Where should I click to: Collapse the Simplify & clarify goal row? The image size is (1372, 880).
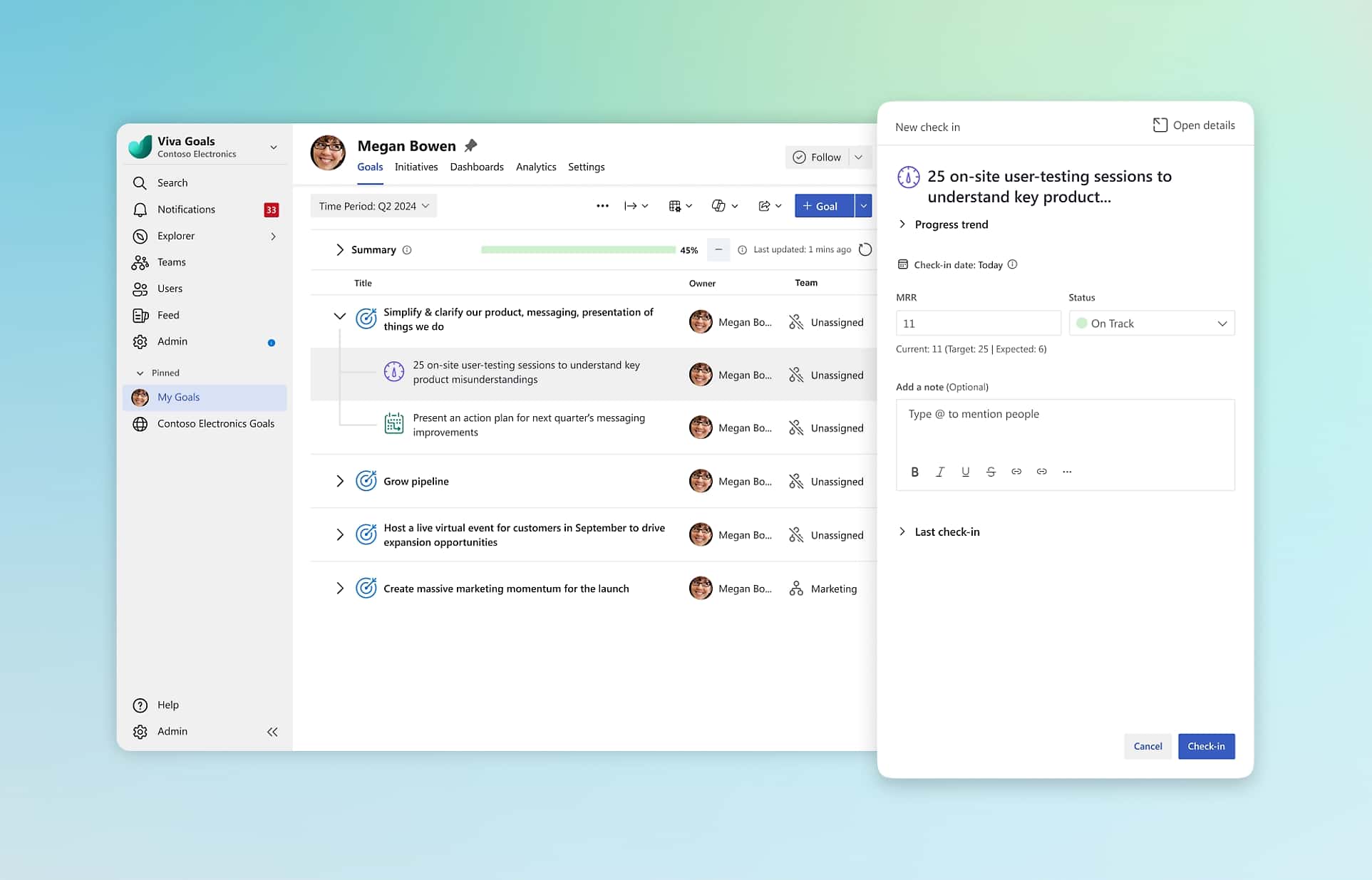(x=339, y=316)
